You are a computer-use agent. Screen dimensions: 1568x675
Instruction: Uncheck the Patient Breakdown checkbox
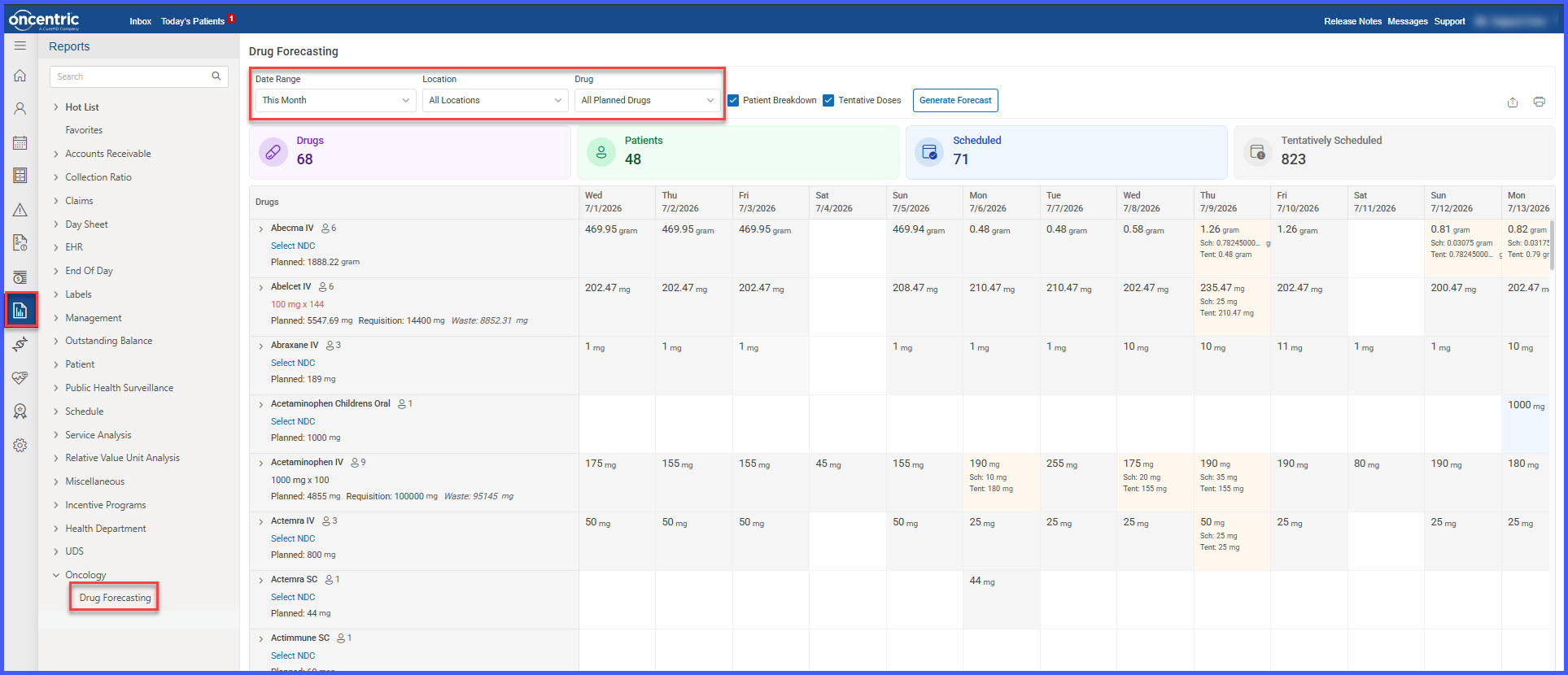[x=733, y=100]
